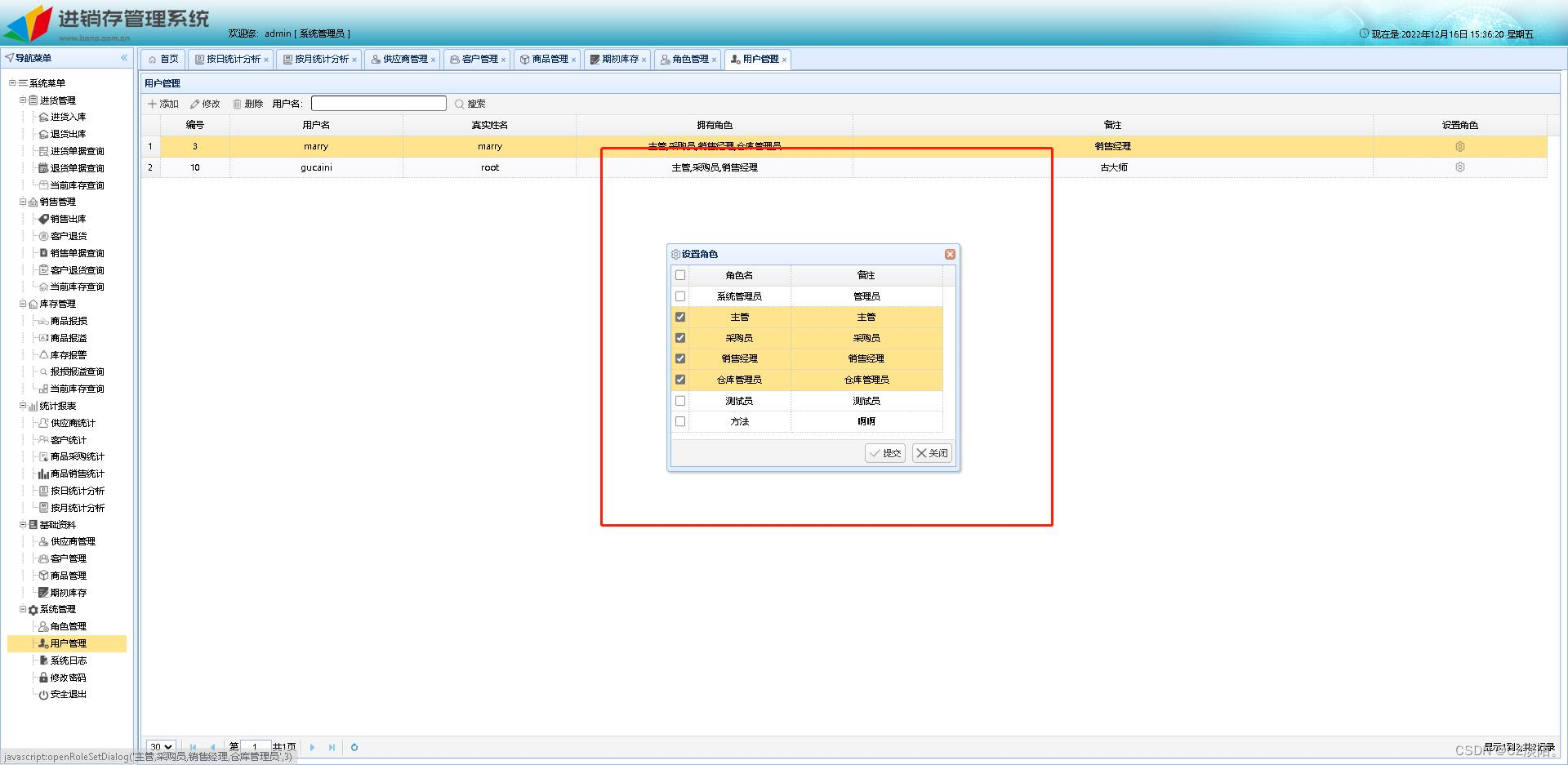The image size is (1568, 765).
Task: Uncheck the 采购员 role checkbox
Action: click(x=680, y=338)
